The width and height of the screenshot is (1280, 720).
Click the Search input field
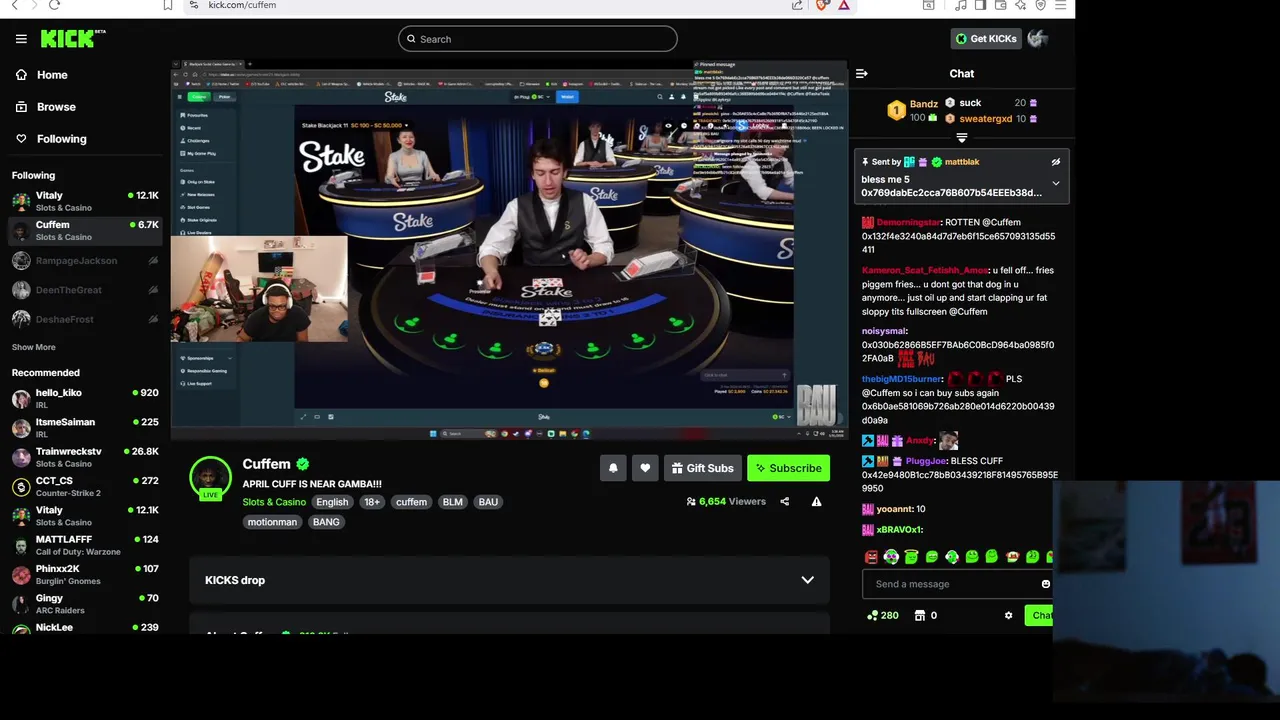[537, 39]
